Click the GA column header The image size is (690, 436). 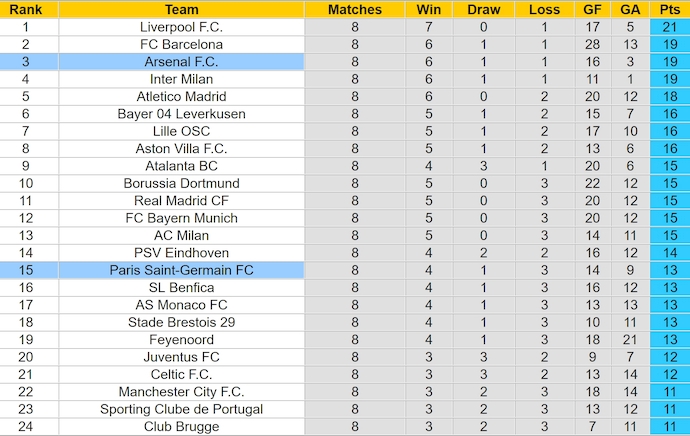(629, 9)
